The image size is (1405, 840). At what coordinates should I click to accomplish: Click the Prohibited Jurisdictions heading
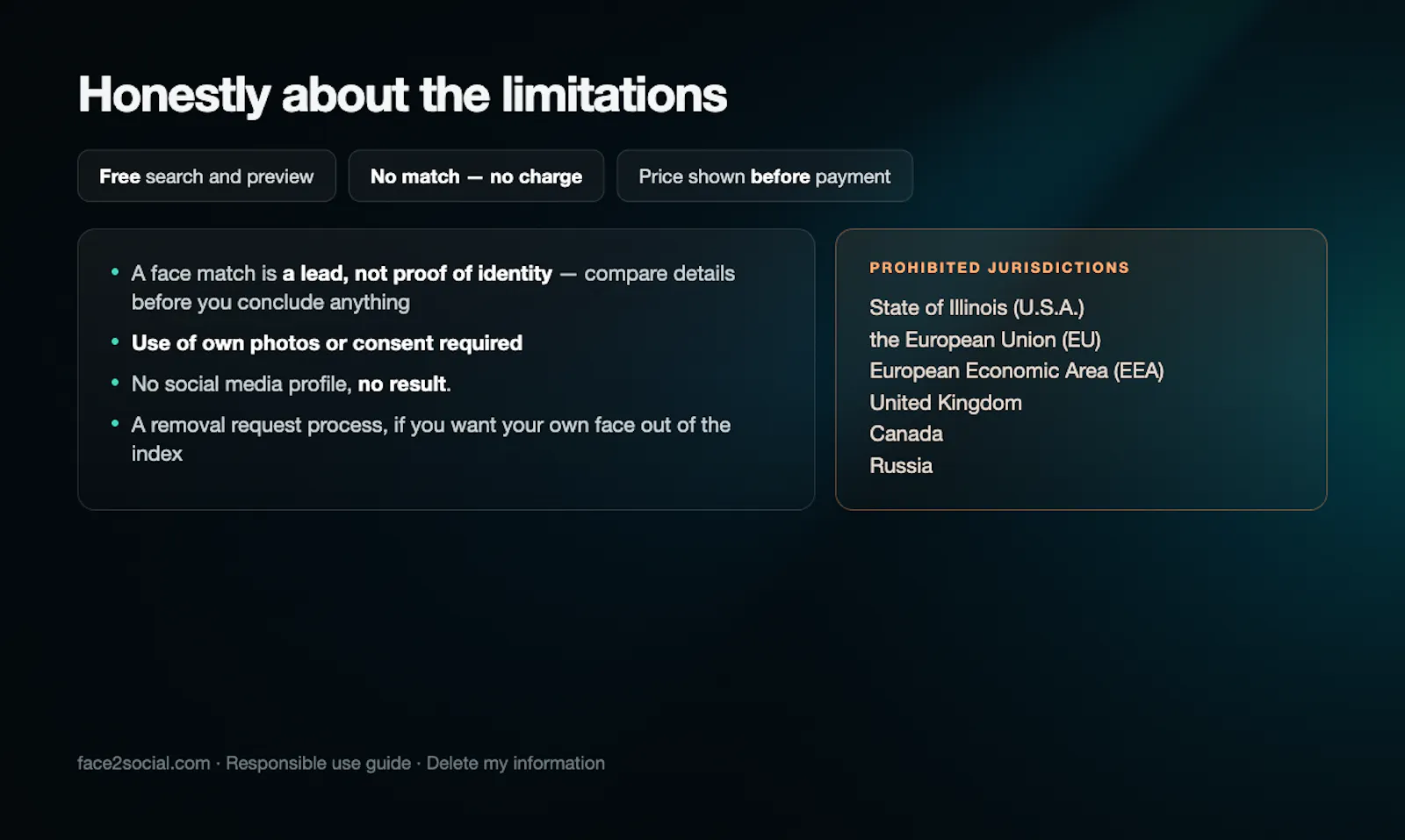(x=999, y=268)
